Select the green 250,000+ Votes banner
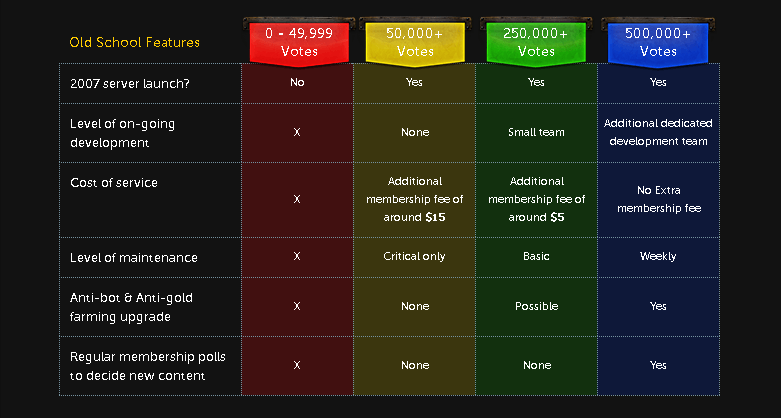781x418 pixels. click(536, 42)
